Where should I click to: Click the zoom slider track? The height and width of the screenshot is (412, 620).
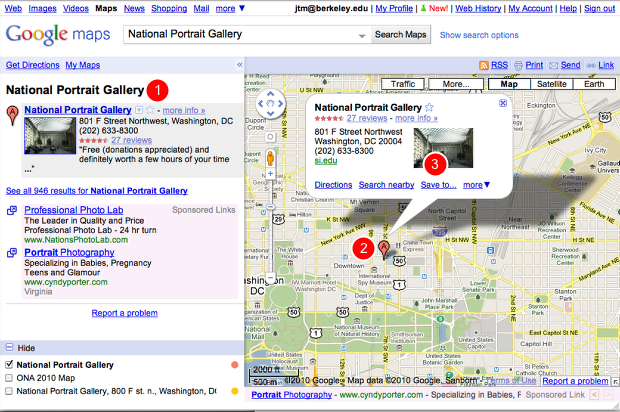[270, 225]
